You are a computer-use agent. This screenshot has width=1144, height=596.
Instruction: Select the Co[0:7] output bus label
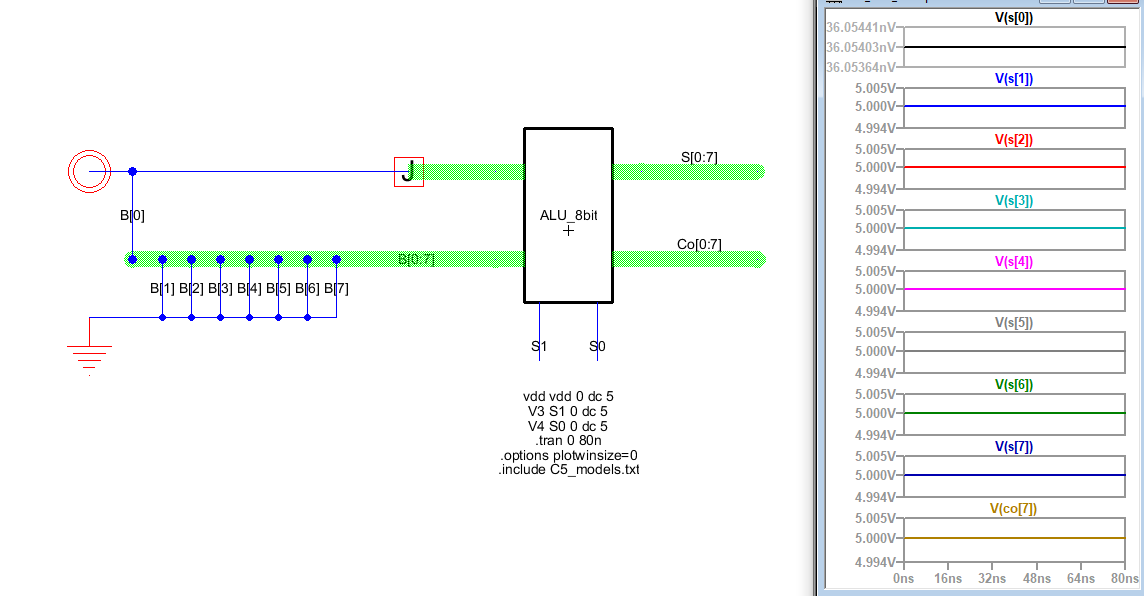coord(699,244)
